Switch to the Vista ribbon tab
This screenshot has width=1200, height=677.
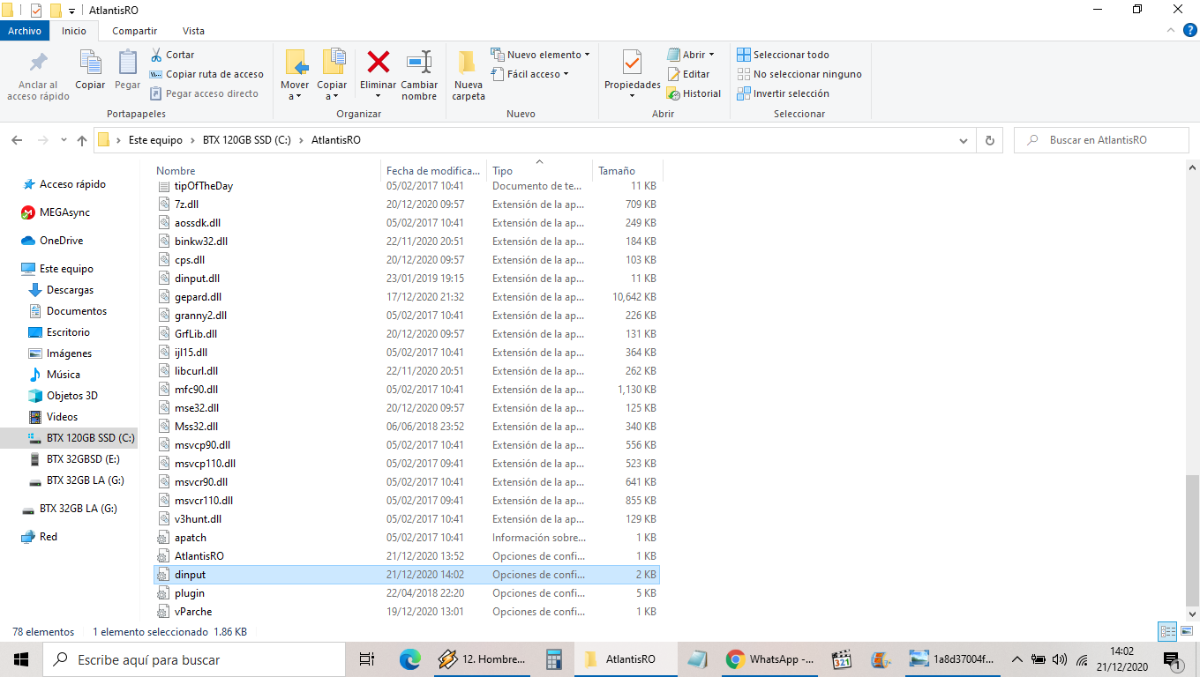193,31
